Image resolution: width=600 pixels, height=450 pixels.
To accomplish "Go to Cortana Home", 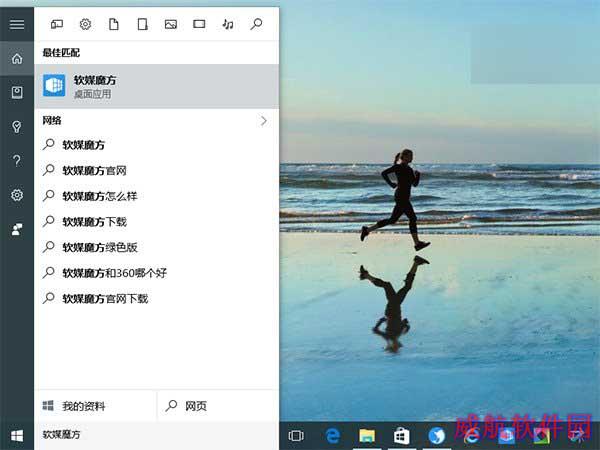I will [17, 59].
